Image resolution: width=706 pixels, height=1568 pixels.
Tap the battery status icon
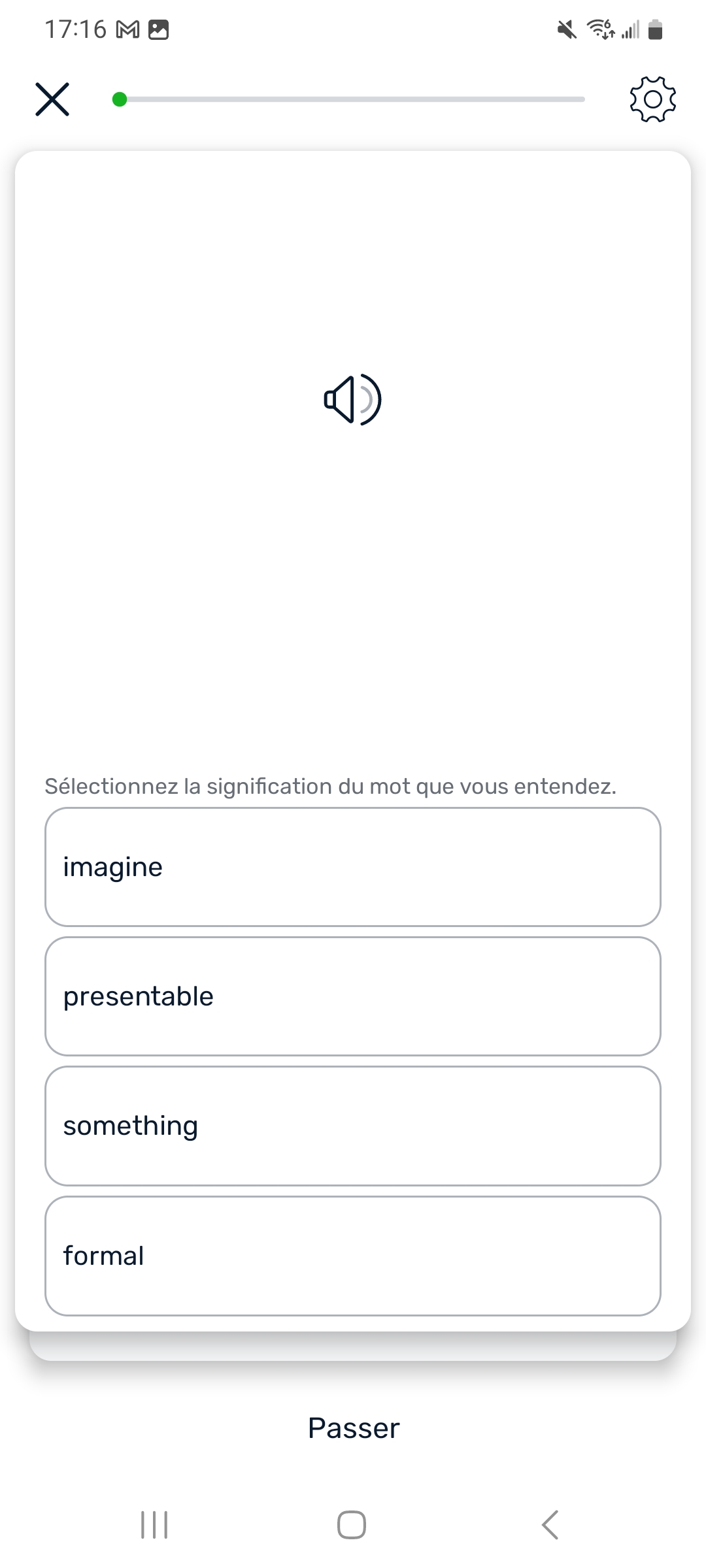[655, 29]
